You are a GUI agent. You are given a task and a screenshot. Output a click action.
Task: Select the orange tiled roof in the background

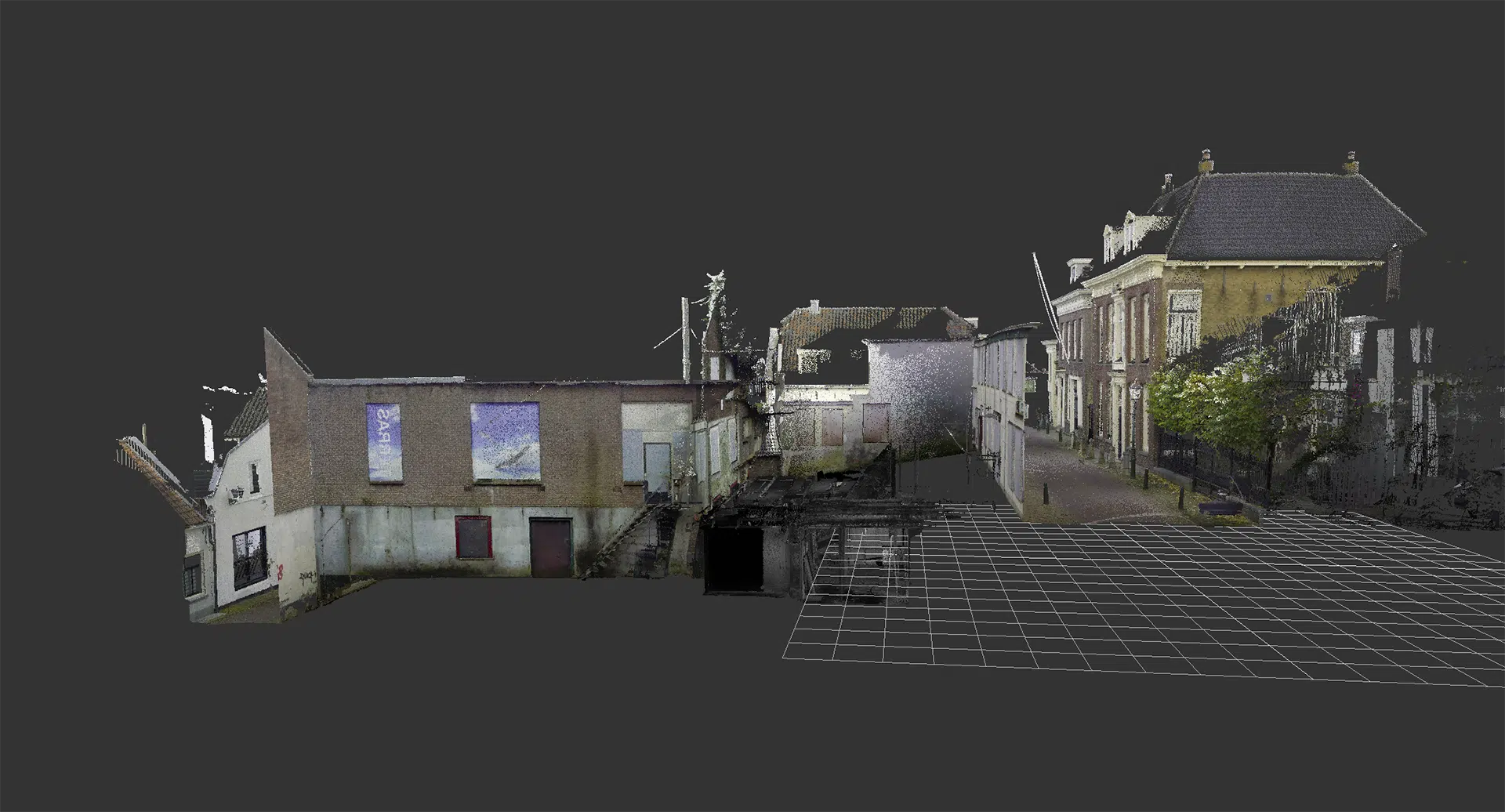coord(847,320)
